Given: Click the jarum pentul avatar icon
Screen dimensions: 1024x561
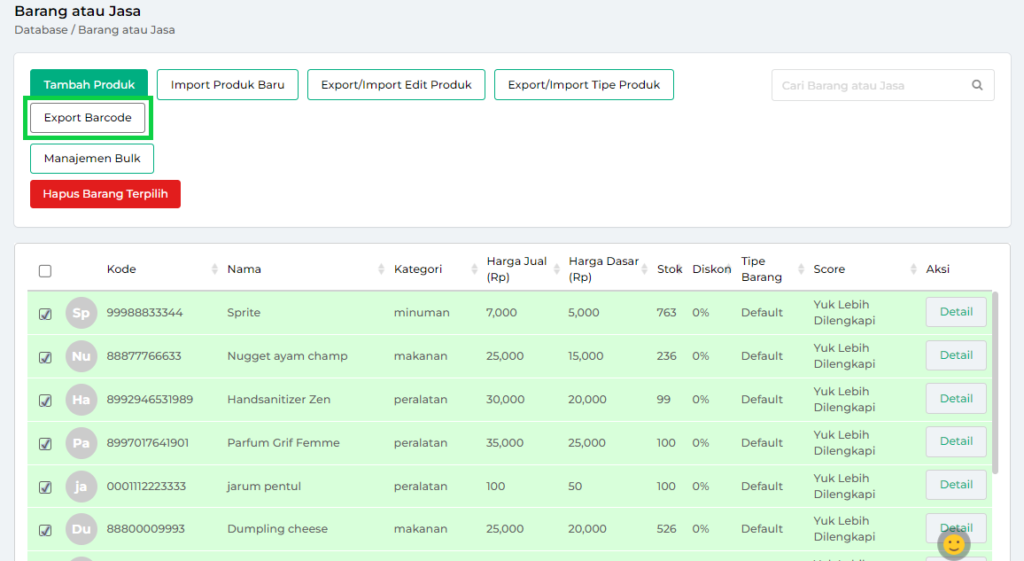Looking at the screenshot, I should (81, 486).
